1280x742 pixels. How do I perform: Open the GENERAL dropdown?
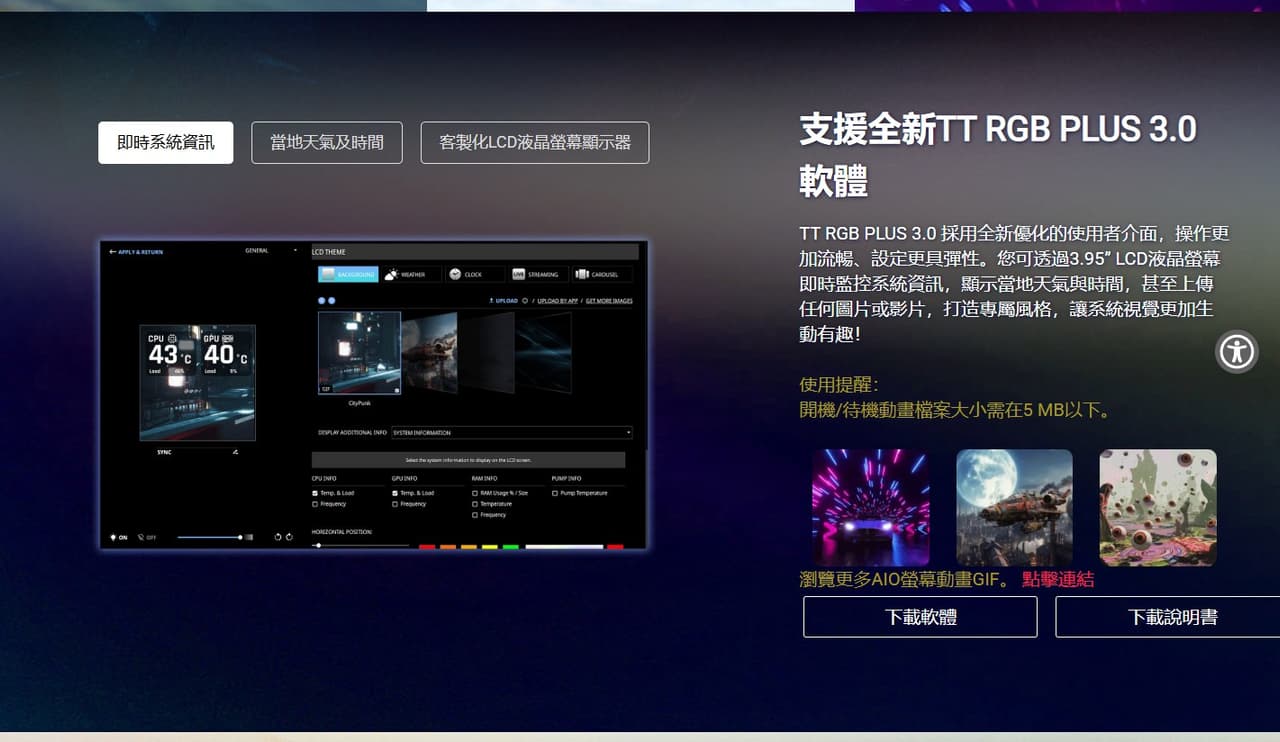[271, 250]
